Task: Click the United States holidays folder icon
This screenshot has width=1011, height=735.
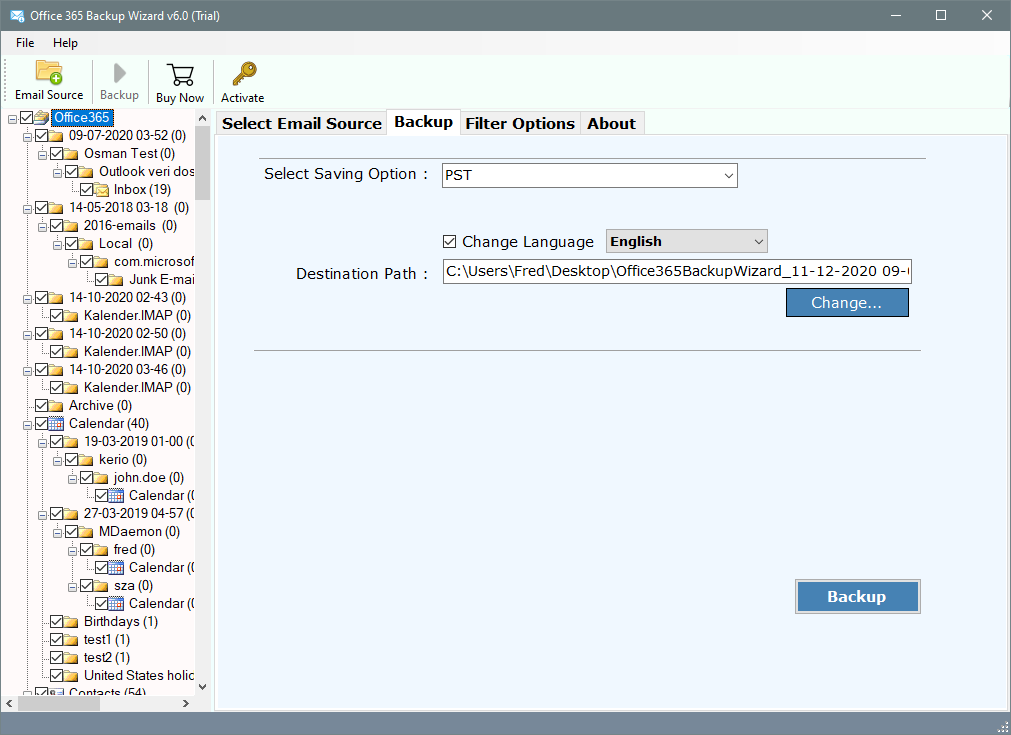Action: pyautogui.click(x=71, y=676)
